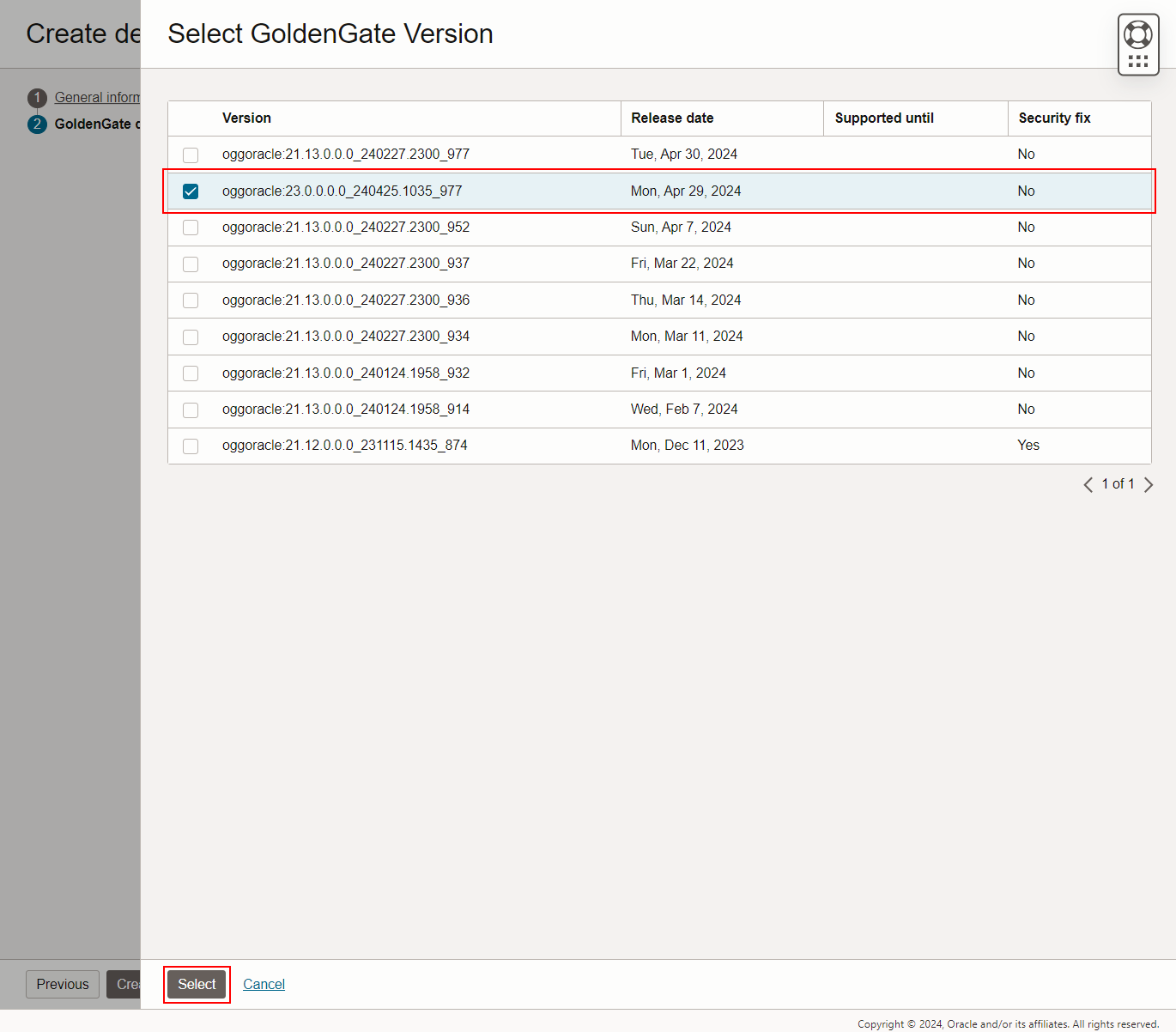Click the Select button
This screenshot has height=1032, width=1176.
tap(197, 984)
